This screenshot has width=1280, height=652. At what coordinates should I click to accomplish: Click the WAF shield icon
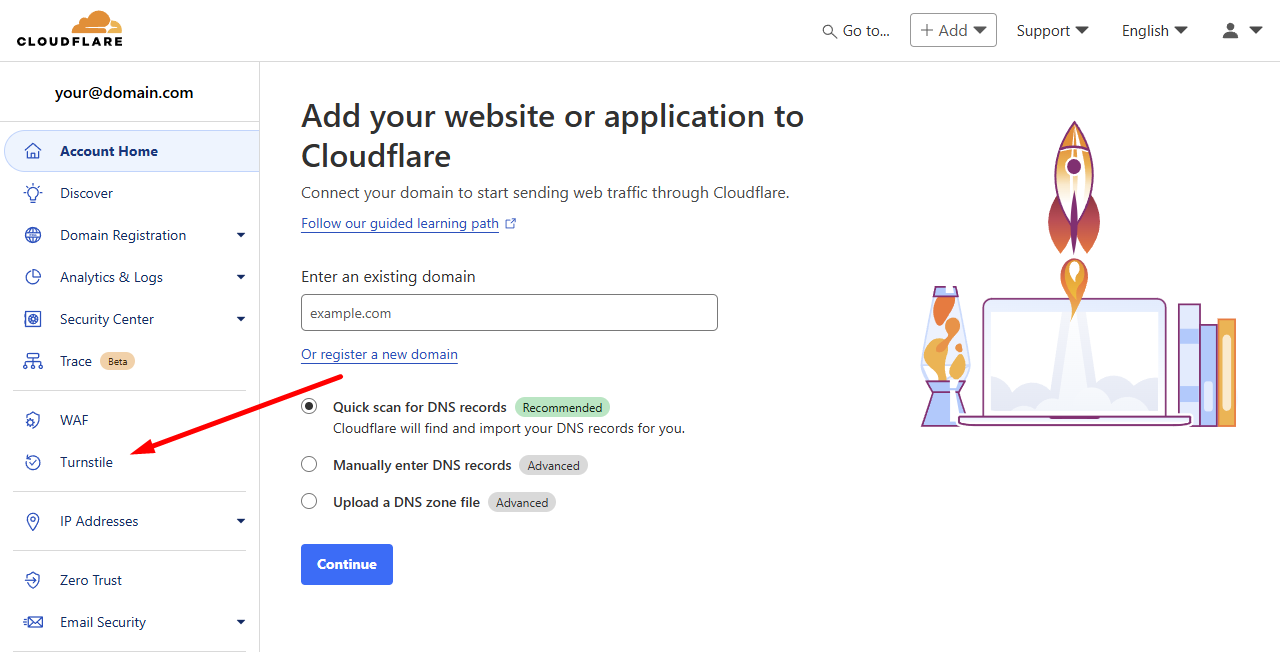[x=33, y=420]
